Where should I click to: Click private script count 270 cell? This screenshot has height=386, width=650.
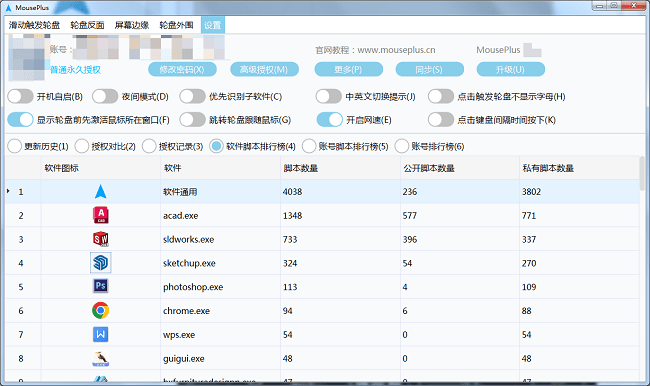pos(579,263)
